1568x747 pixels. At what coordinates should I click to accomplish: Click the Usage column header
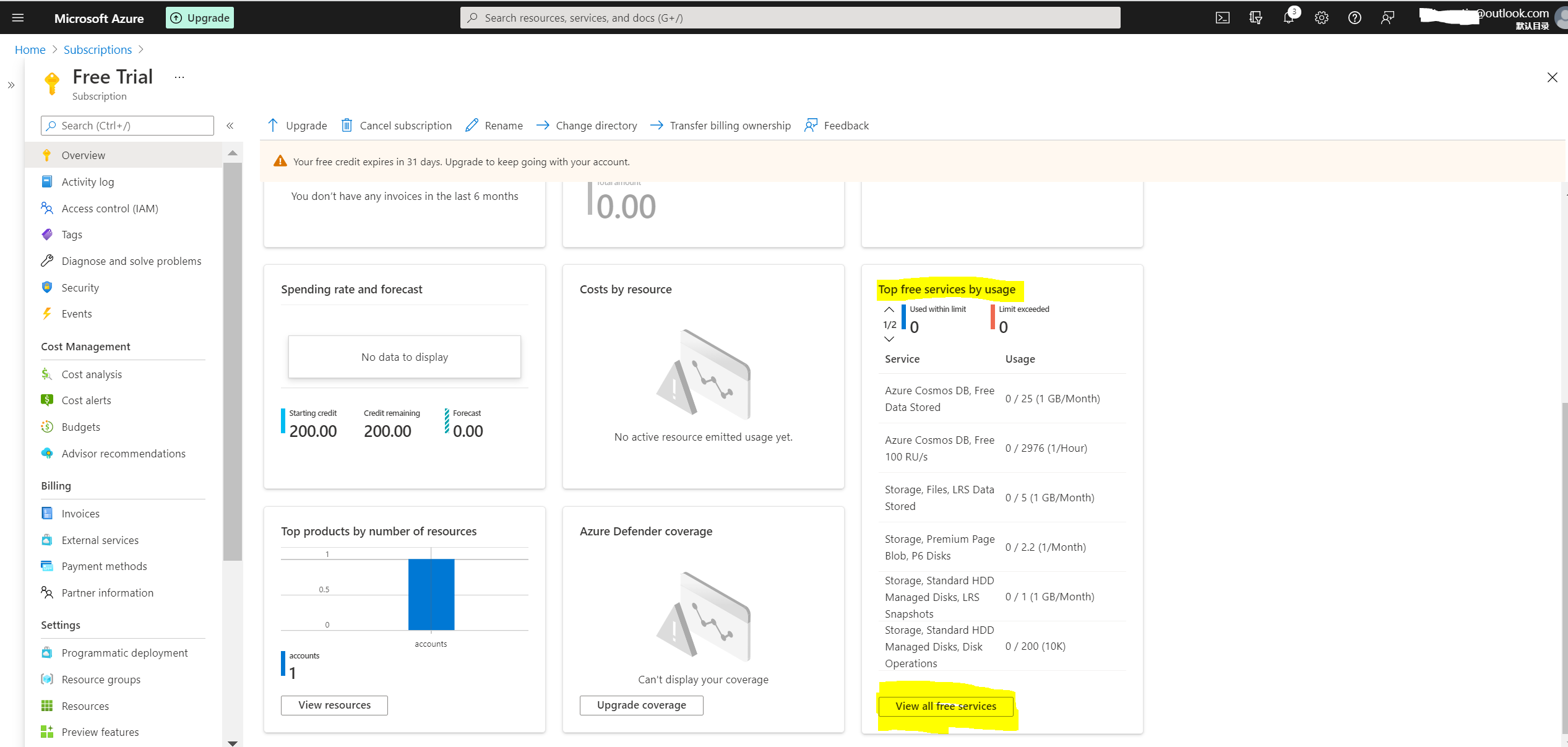1020,359
